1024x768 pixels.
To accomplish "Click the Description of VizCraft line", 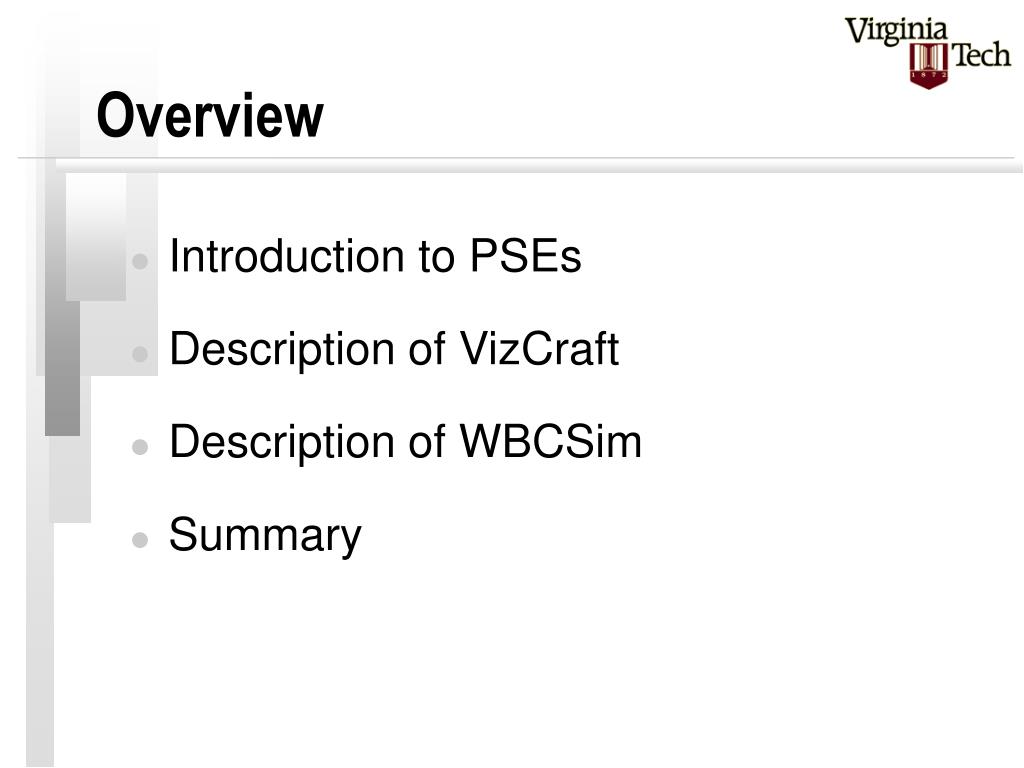I will [394, 349].
